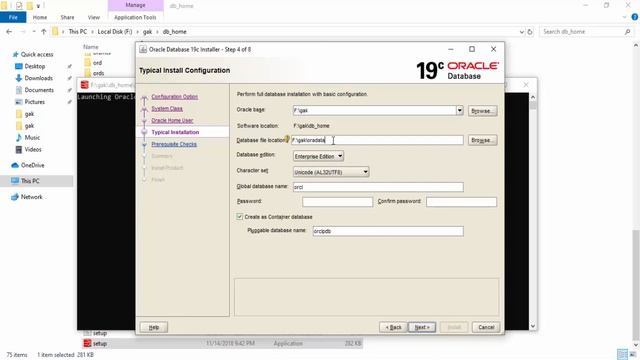The image size is (640, 360).
Task: Open Downloads in navigation pane
Action: pyautogui.click(x=38, y=78)
